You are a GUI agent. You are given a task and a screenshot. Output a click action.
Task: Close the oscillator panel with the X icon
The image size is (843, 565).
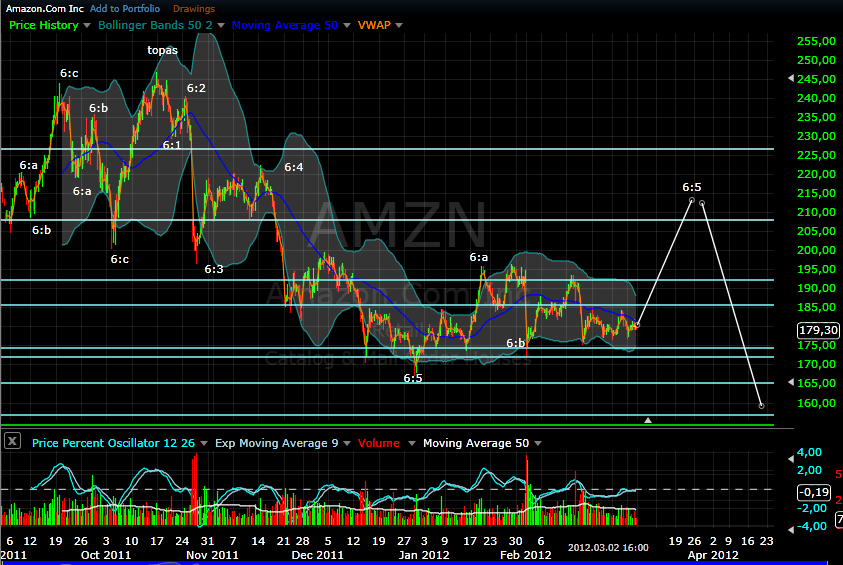pos(12,441)
